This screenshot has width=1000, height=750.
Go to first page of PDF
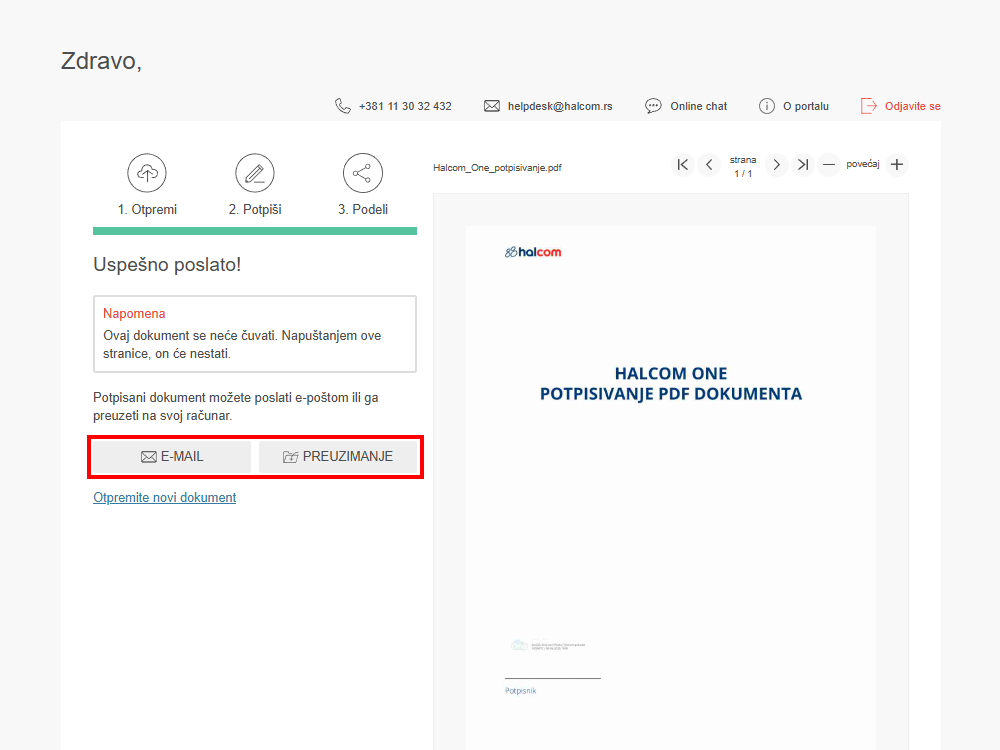click(x=682, y=165)
